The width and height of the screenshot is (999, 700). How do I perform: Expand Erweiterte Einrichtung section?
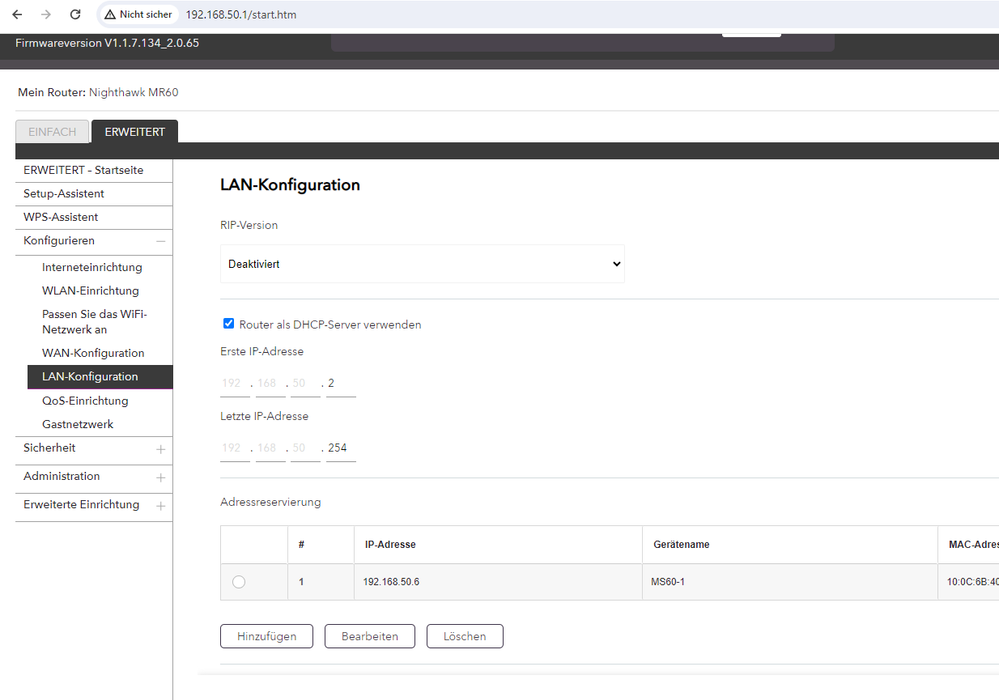pyautogui.click(x=161, y=506)
